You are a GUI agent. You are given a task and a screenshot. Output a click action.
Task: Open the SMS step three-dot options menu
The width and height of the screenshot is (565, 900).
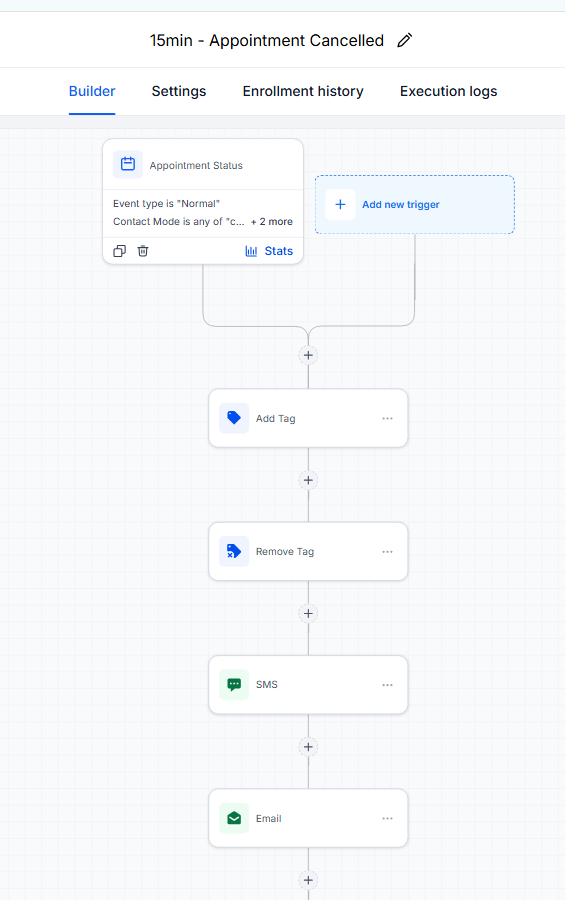click(x=388, y=685)
